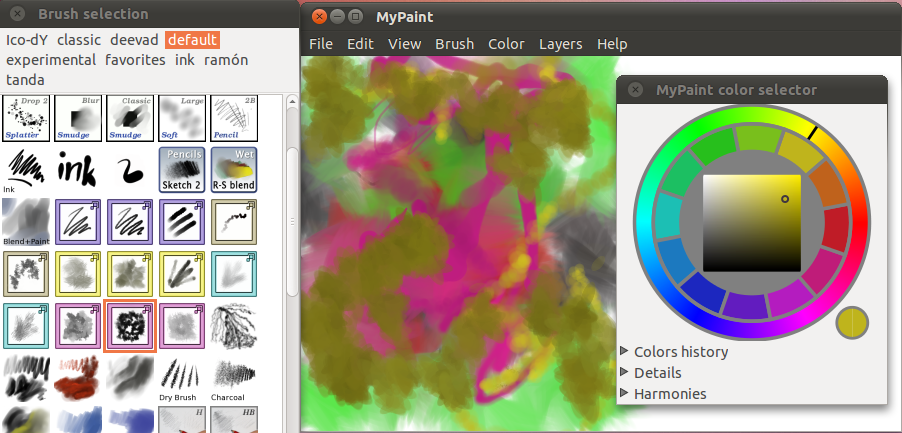Open the File menu

[x=321, y=44]
